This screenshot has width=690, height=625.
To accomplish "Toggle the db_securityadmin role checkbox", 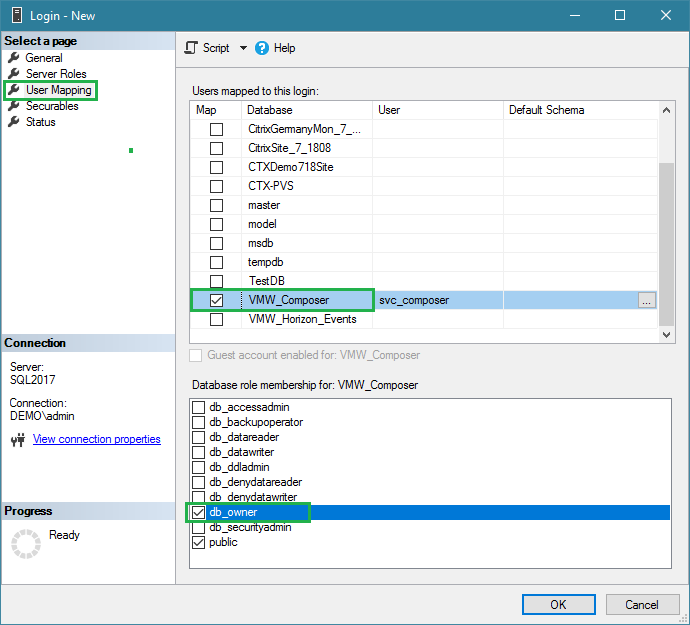I will pyautogui.click(x=198, y=527).
